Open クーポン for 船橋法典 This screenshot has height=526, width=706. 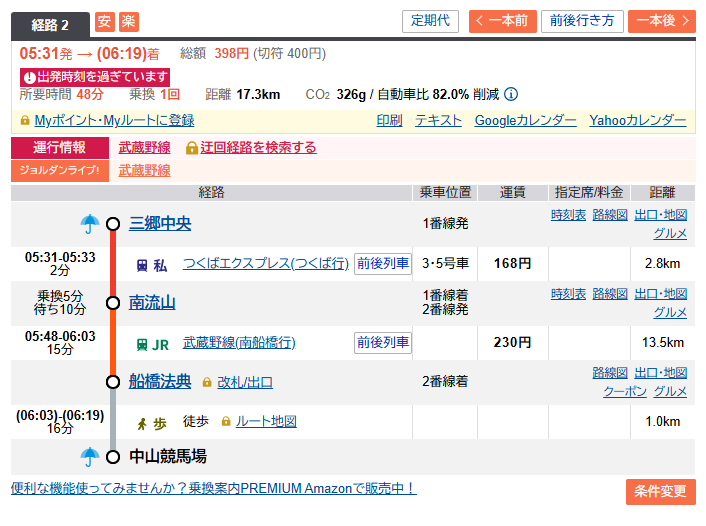625,391
